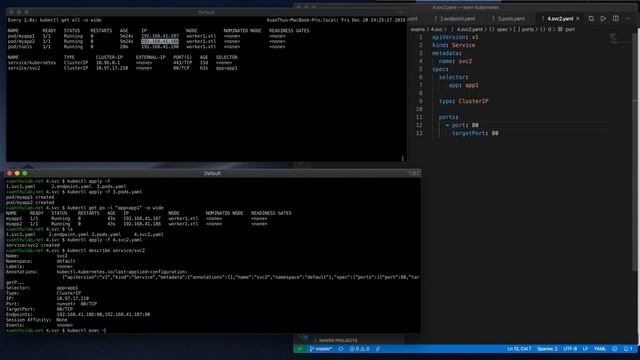Click the sync changes icon in status bar

click(341, 349)
